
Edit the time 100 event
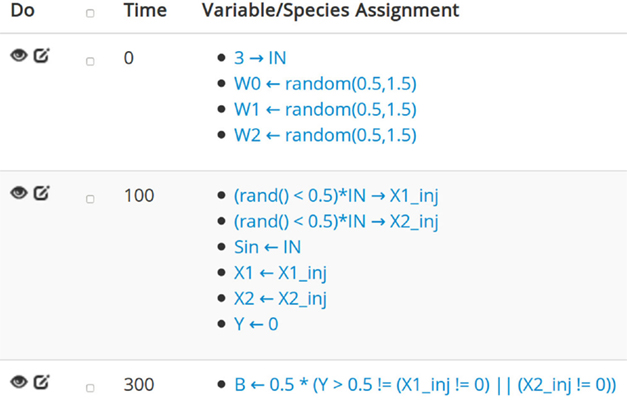pyautogui.click(x=41, y=193)
